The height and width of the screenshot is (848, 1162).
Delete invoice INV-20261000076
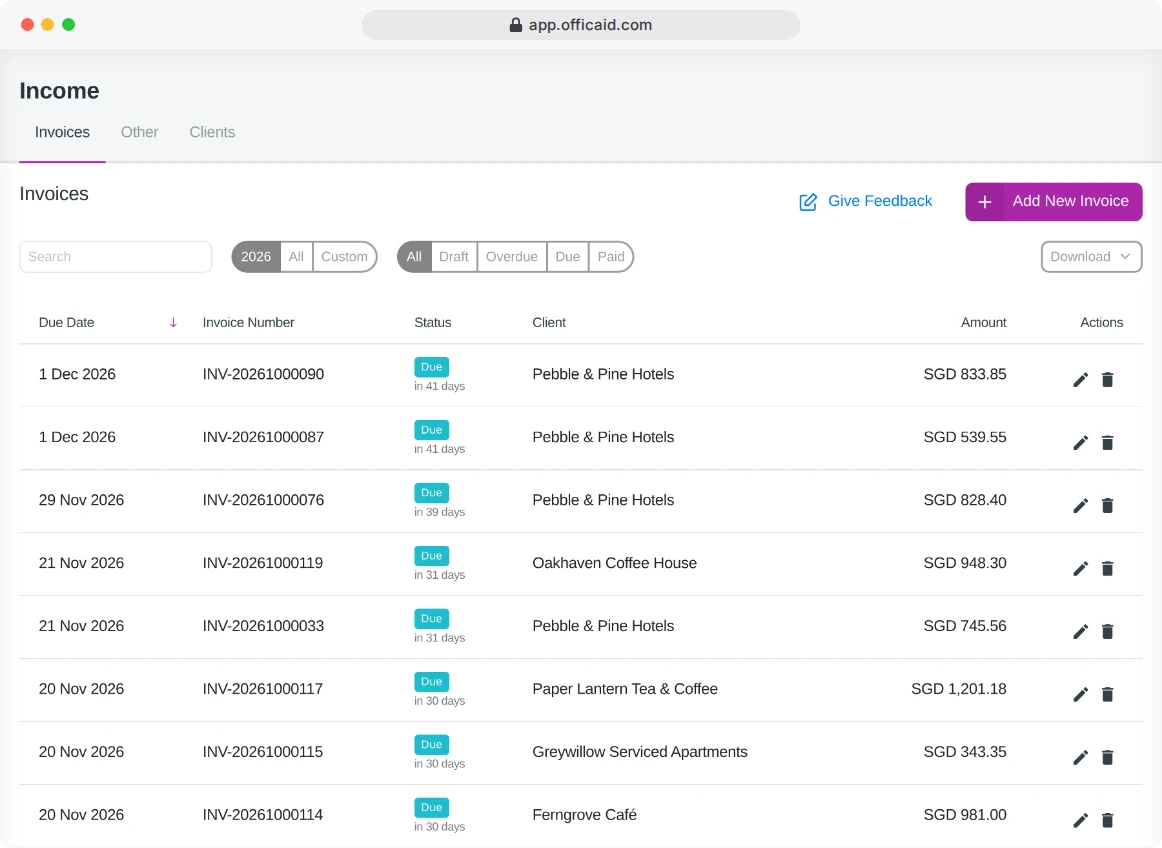(x=1107, y=506)
